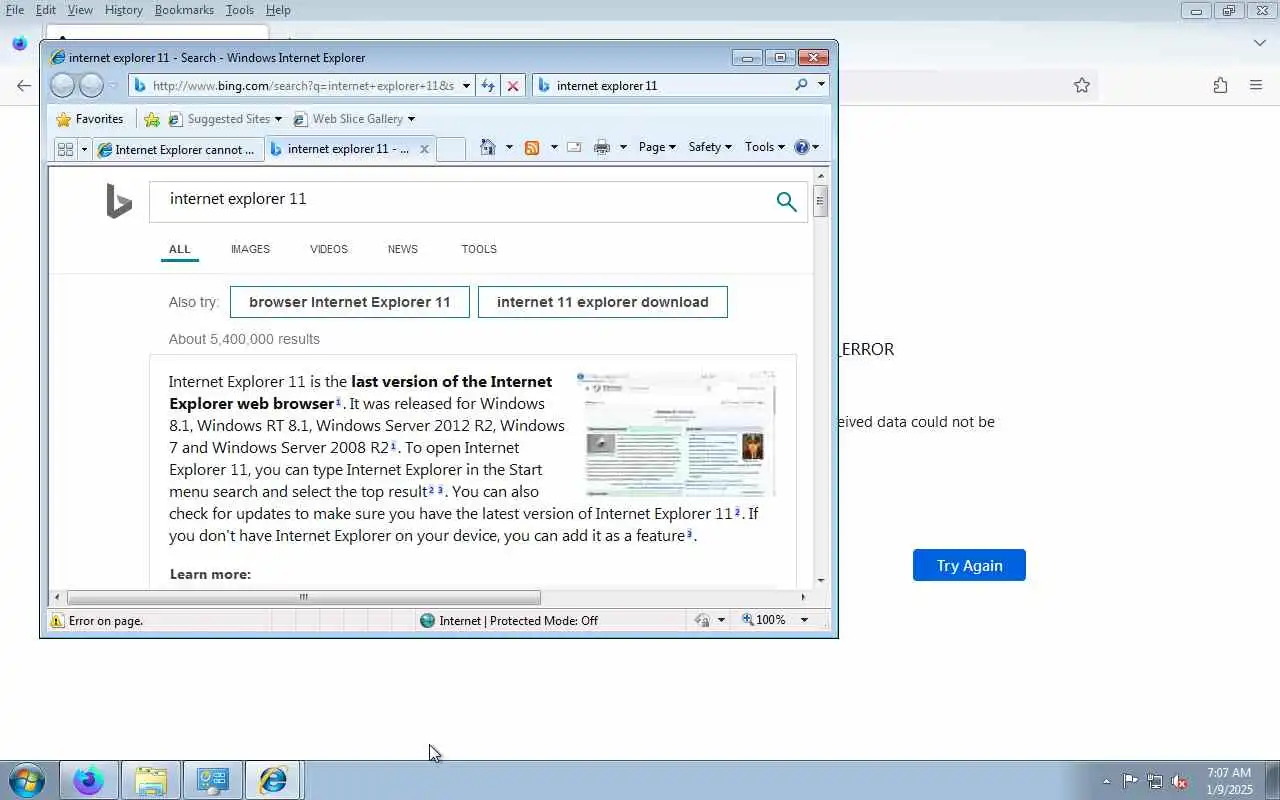Click the Bing logo on results page
The width and height of the screenshot is (1280, 800).
click(119, 201)
